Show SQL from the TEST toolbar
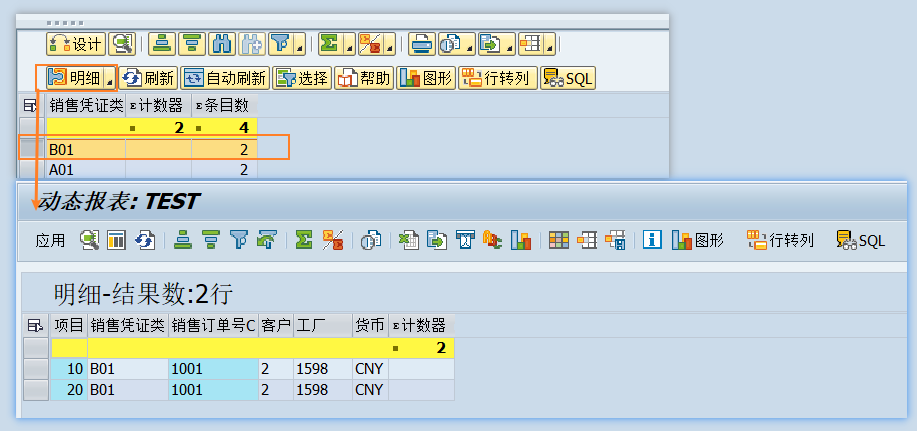Screen dimensions: 917x431 coord(861,240)
